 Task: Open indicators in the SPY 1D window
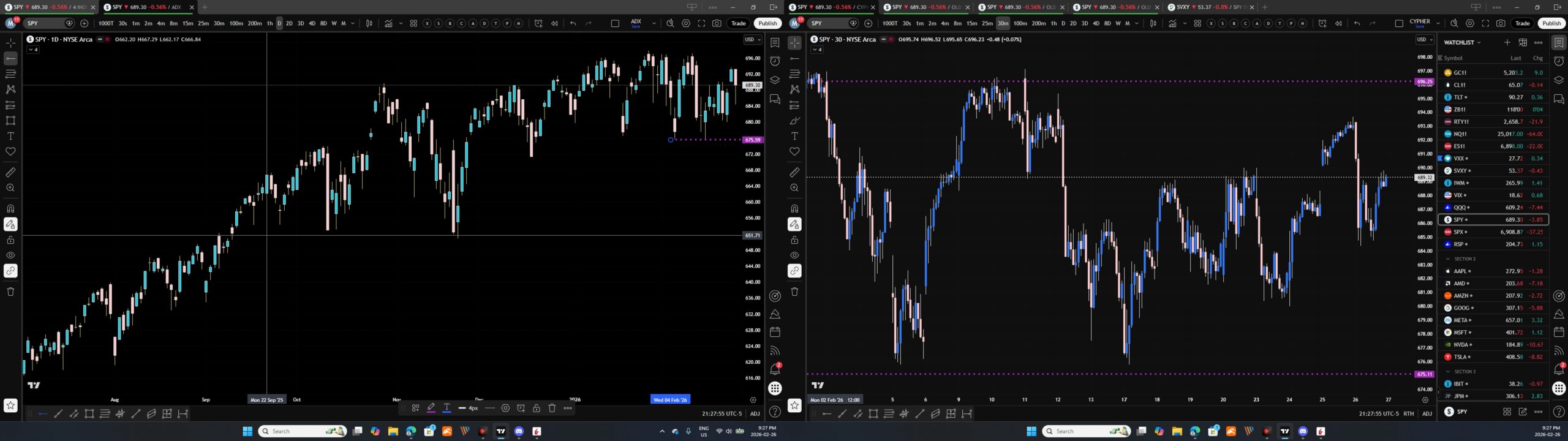[x=388, y=23]
